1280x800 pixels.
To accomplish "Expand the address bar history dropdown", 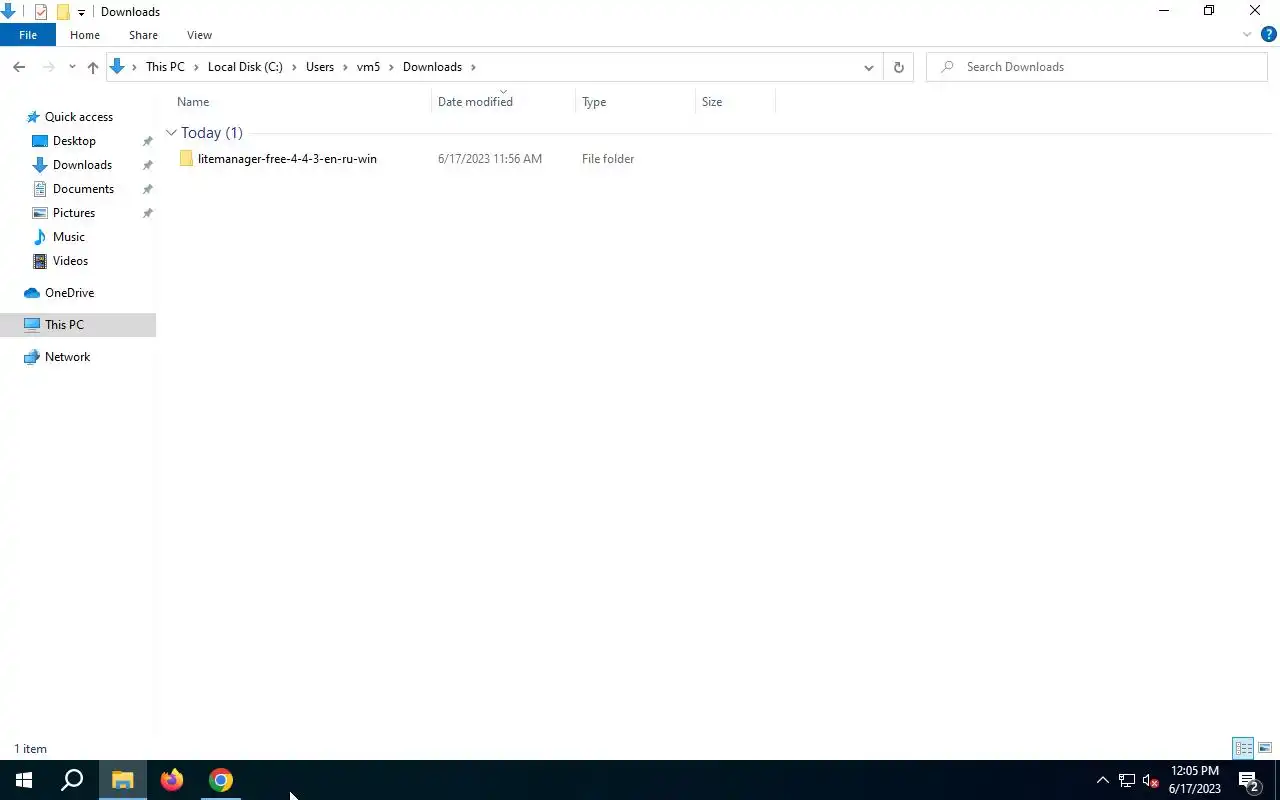I will coord(868,67).
